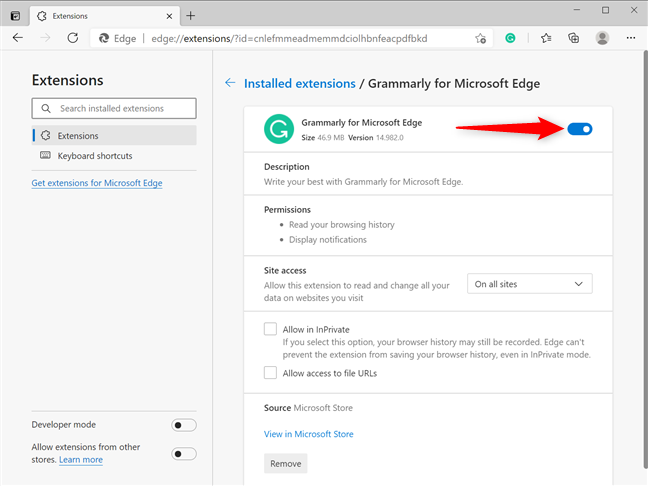Click Read your browsing history permission

pos(342,224)
